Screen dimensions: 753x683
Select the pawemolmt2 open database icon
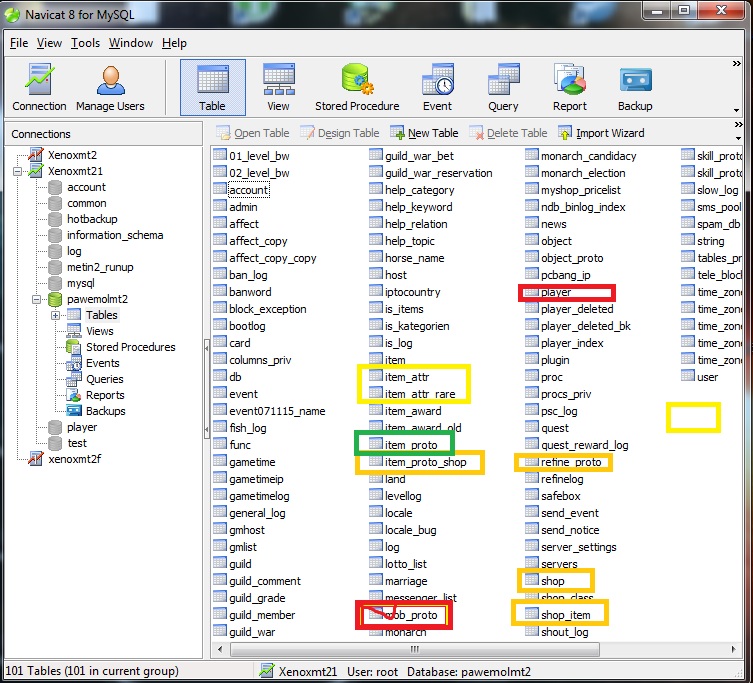(x=55, y=299)
